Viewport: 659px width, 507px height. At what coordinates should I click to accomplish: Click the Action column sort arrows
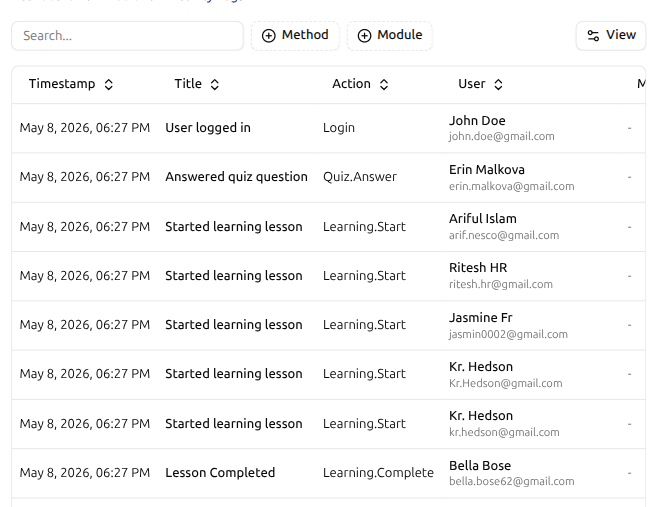(384, 84)
